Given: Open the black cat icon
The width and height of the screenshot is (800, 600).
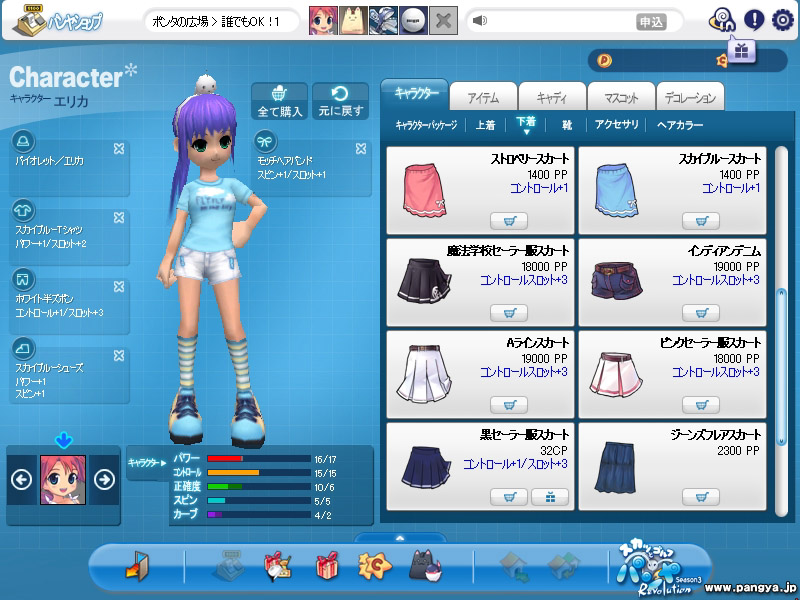Looking at the screenshot, I should pyautogui.click(x=425, y=565).
